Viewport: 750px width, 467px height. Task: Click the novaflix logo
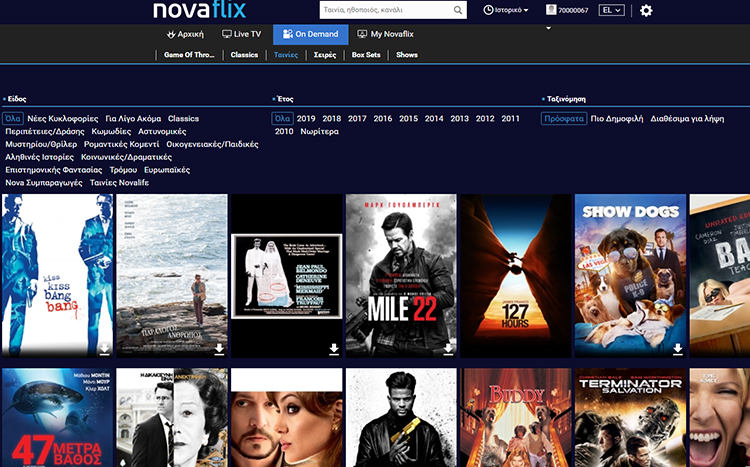pos(199,10)
